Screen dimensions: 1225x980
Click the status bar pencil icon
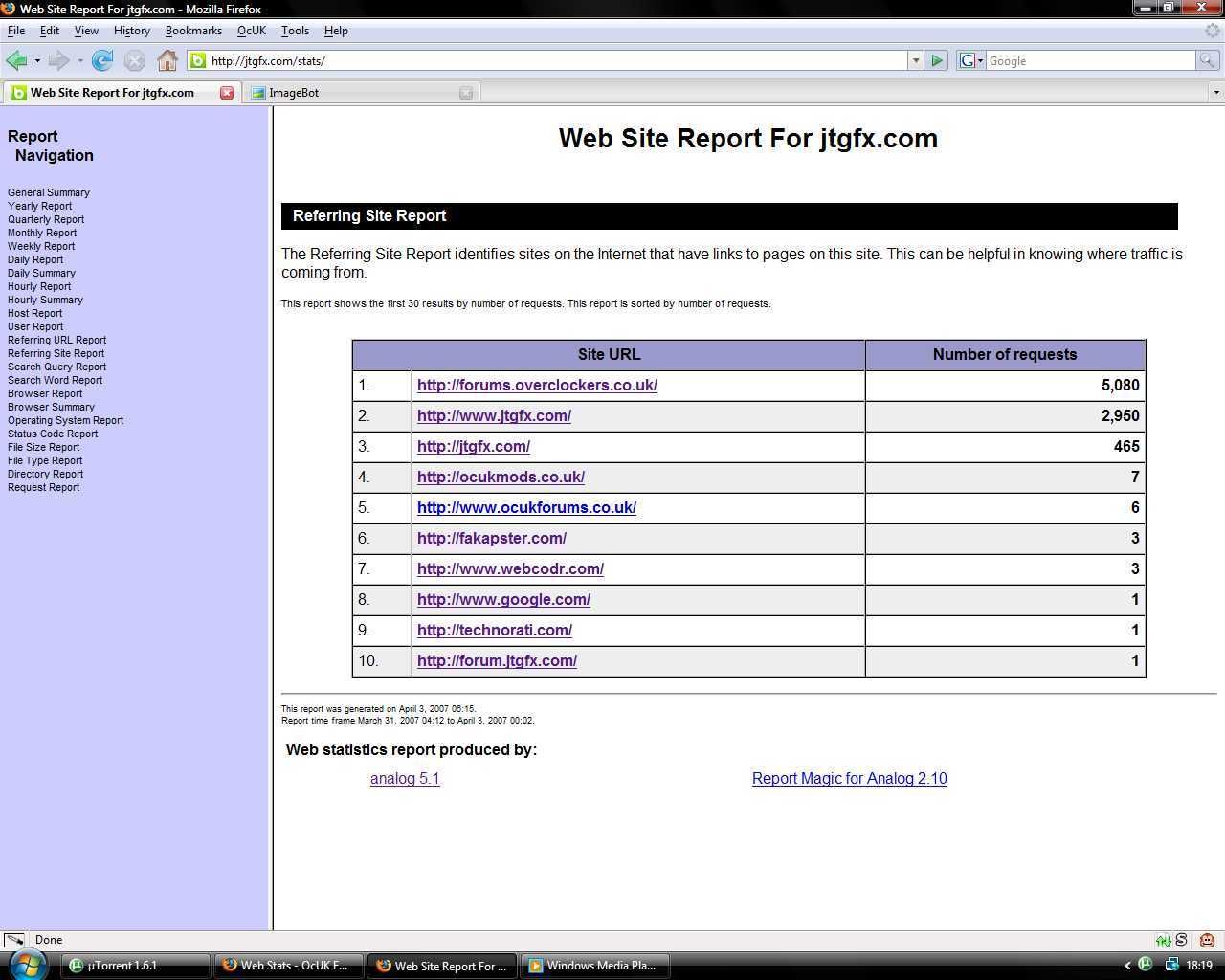pyautogui.click(x=13, y=940)
